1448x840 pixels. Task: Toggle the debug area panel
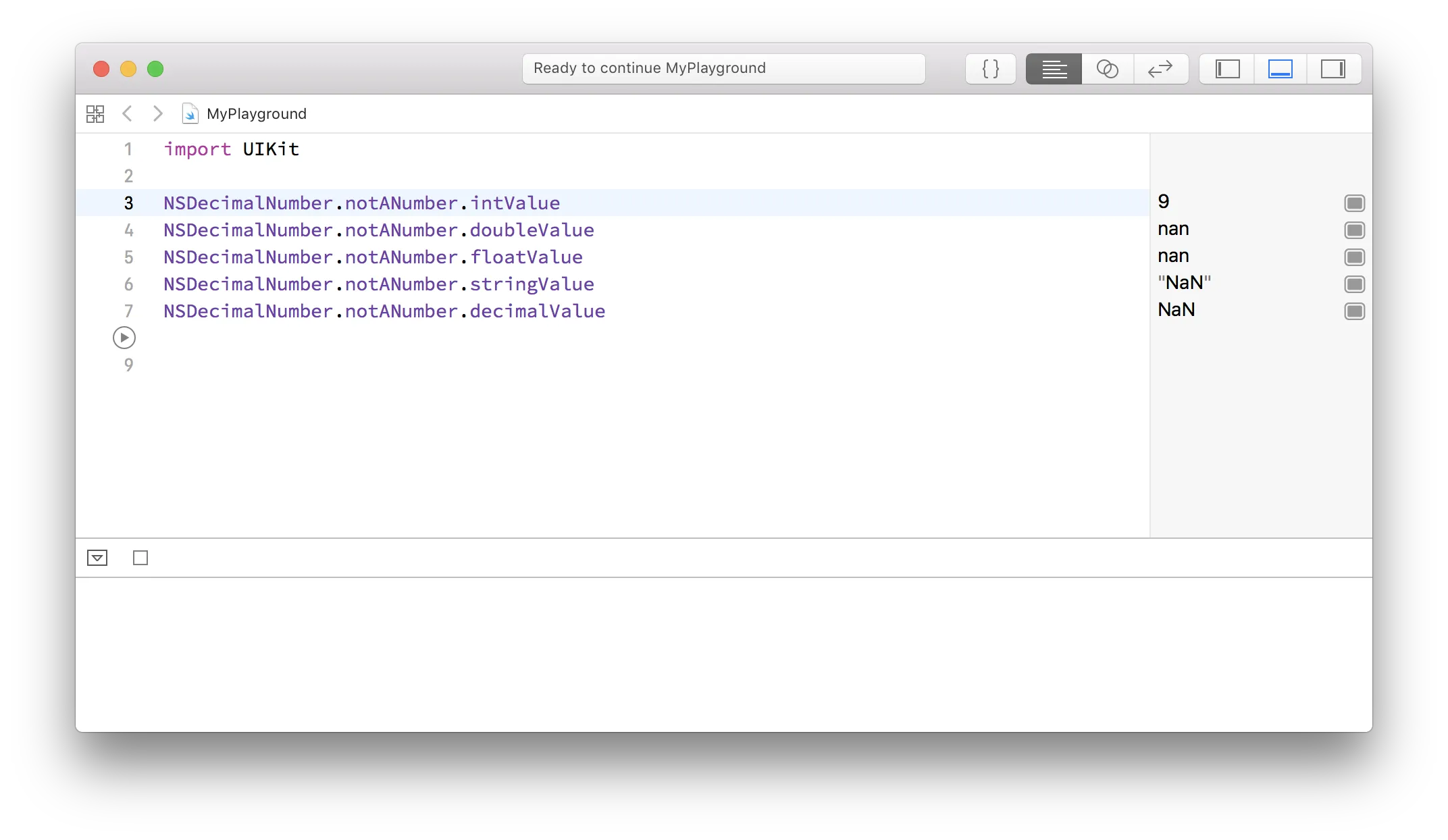point(1280,69)
